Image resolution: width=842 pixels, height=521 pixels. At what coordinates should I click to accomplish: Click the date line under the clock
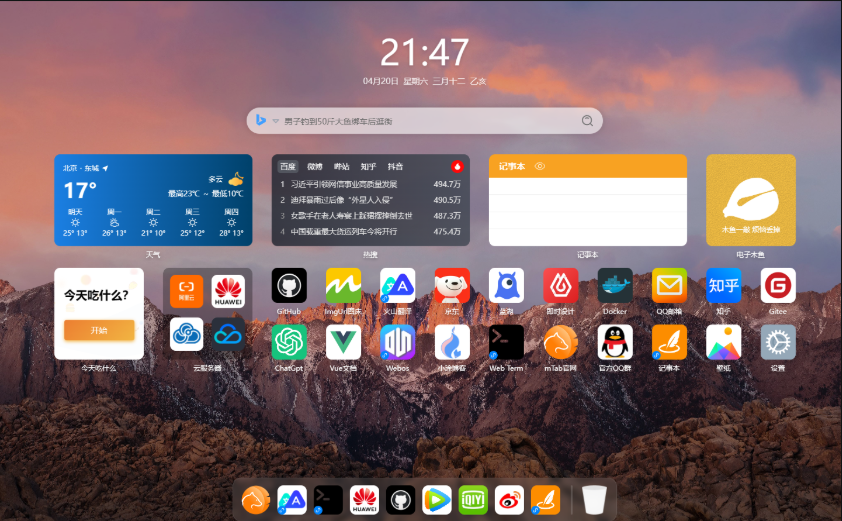coord(425,81)
